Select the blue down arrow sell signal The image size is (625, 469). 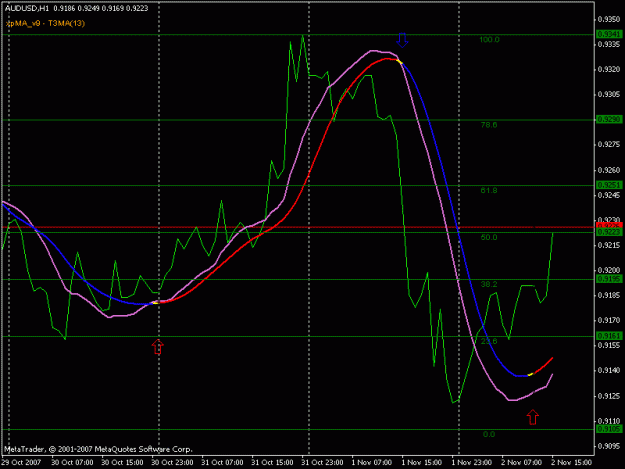tap(402, 40)
